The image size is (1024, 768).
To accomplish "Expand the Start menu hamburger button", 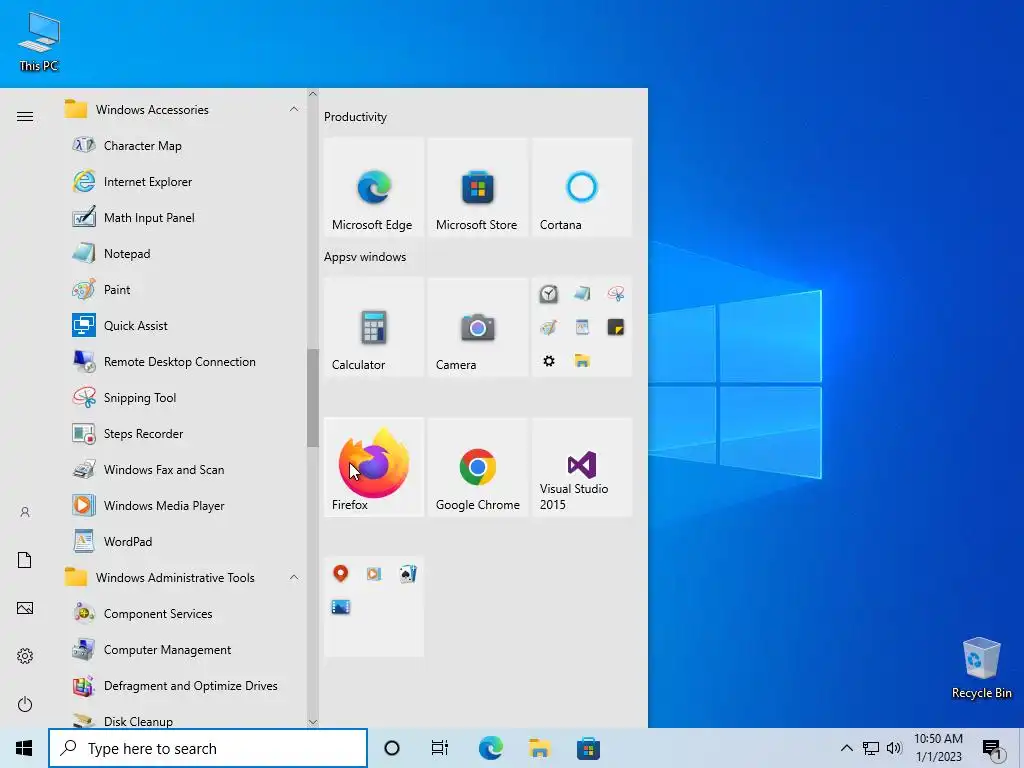I will pos(25,116).
